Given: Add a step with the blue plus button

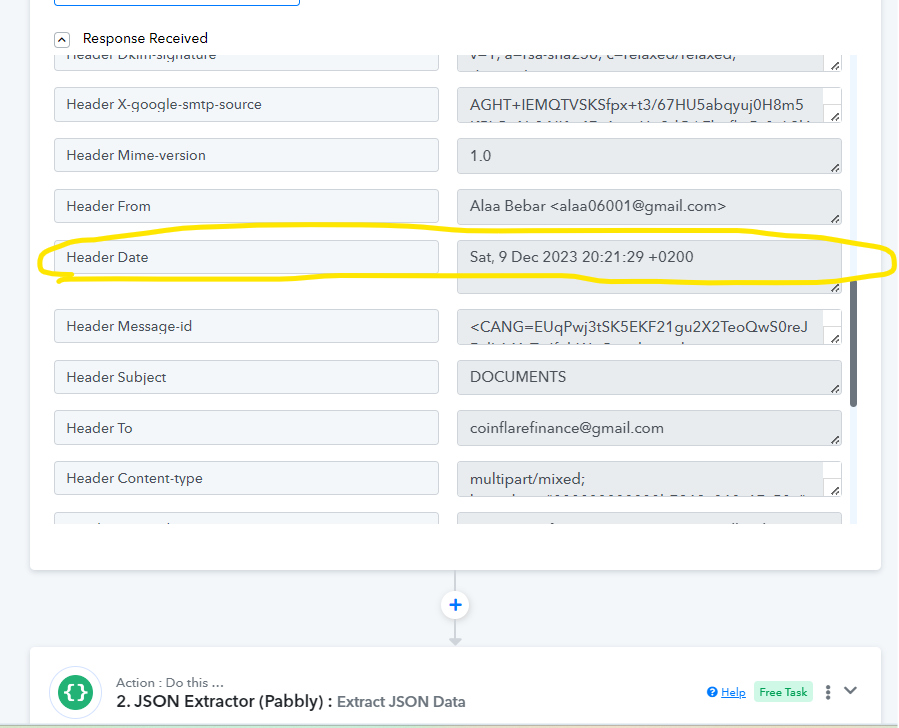Looking at the screenshot, I should click(455, 605).
